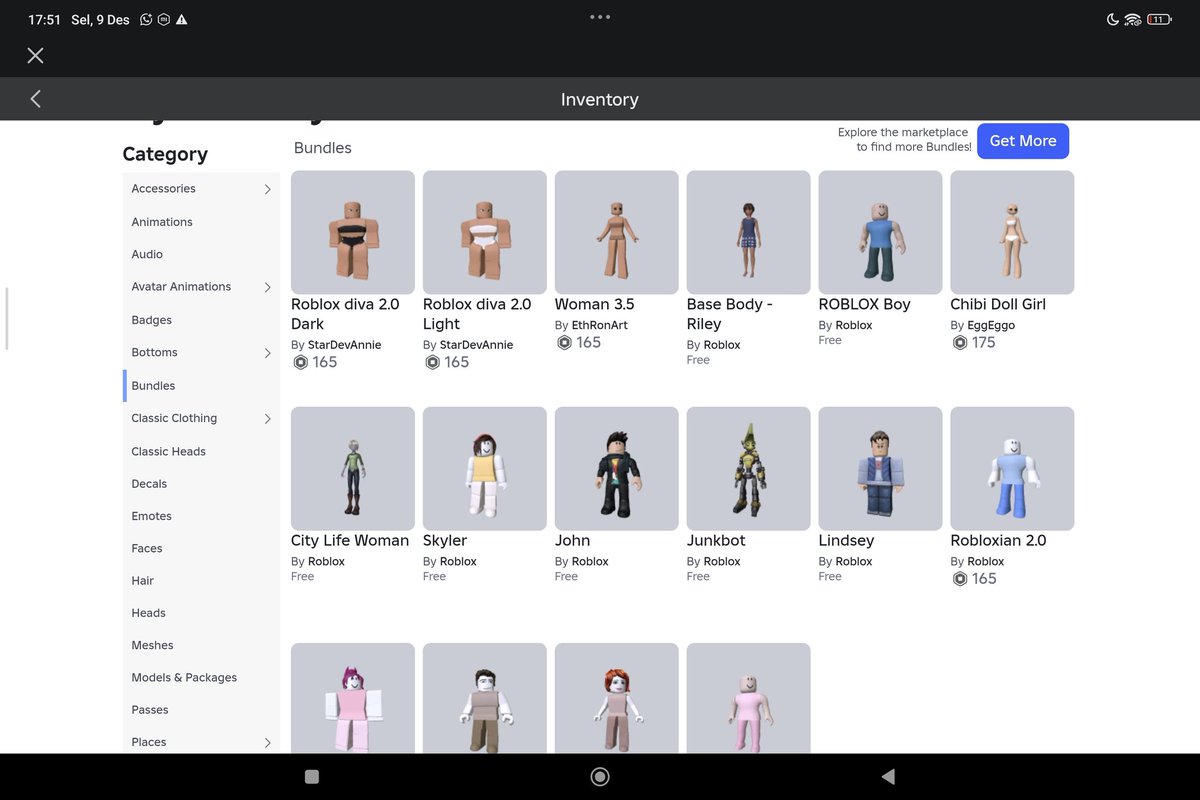Open recent apps with the square button

[311, 775]
